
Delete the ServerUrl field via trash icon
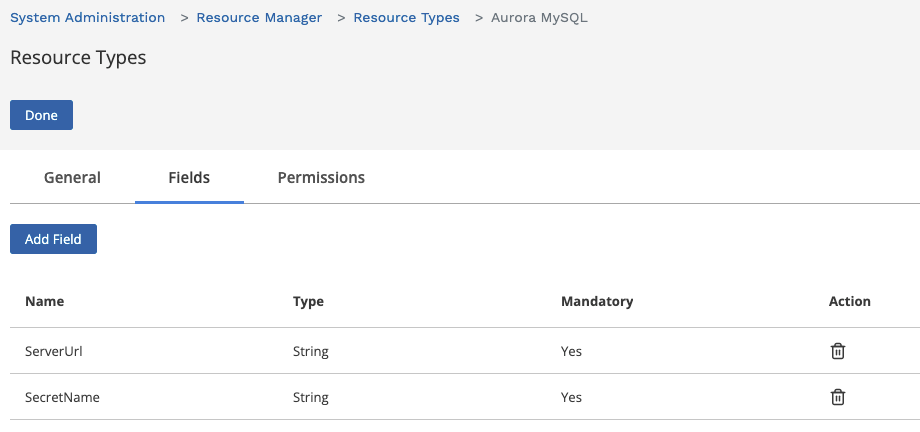(x=838, y=352)
